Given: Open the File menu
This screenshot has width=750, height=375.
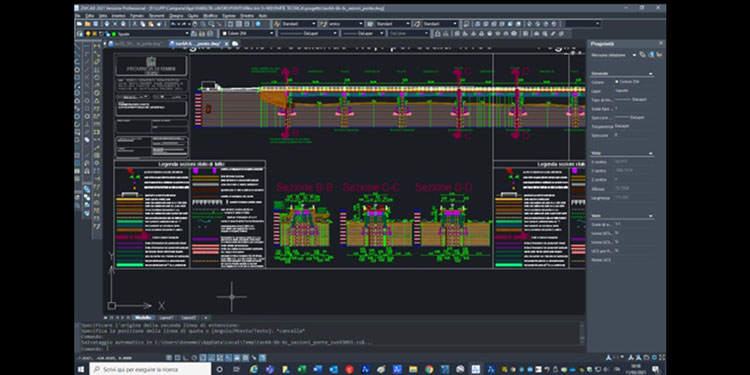Looking at the screenshot, I should point(78,15).
